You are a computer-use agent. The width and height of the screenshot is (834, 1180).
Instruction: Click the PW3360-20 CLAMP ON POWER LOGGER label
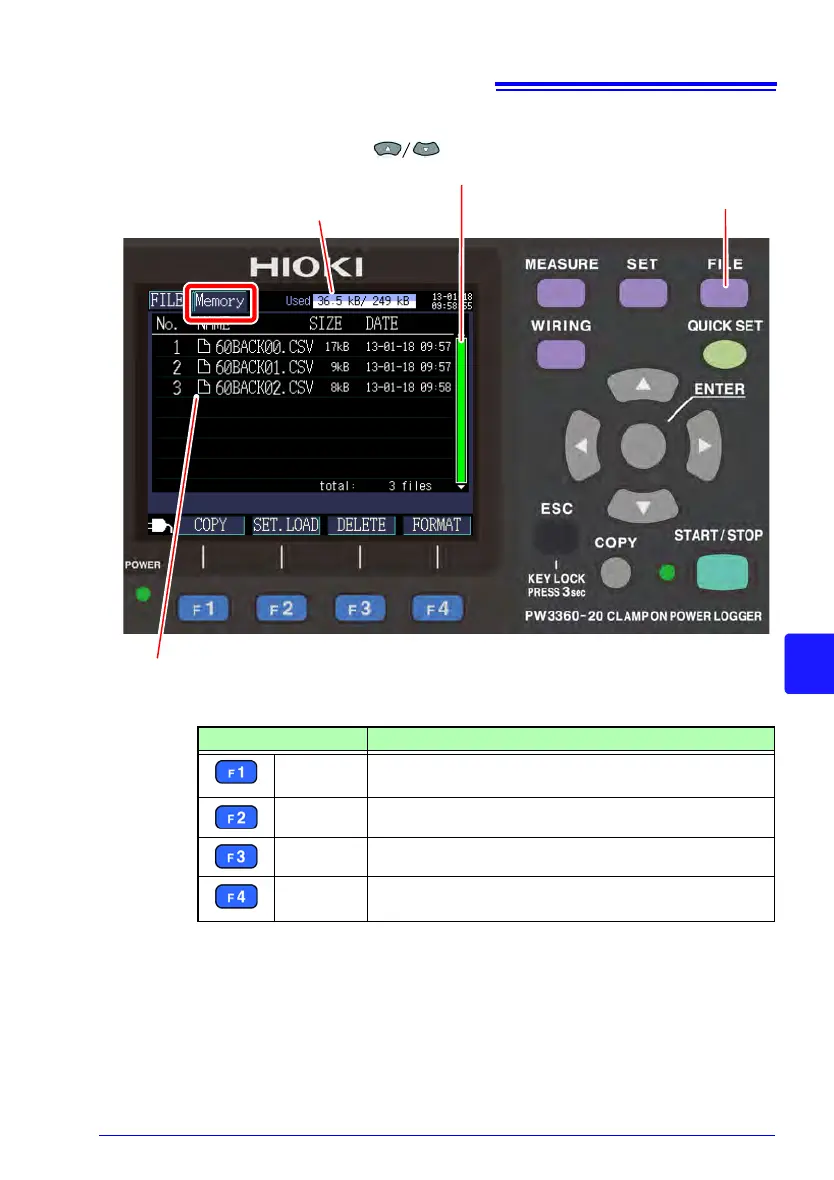pyautogui.click(x=644, y=616)
